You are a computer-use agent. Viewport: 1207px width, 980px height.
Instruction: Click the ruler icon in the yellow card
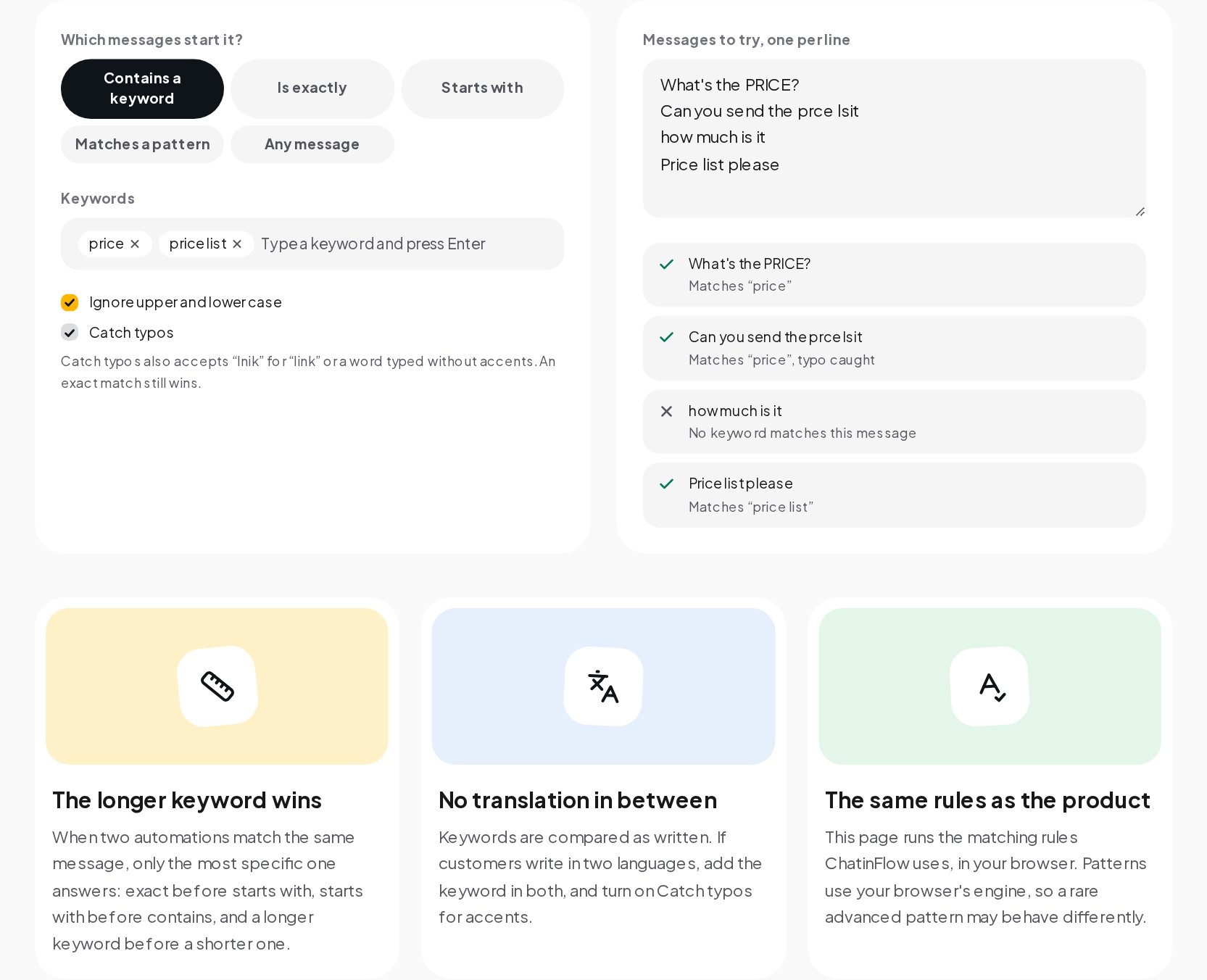click(217, 686)
